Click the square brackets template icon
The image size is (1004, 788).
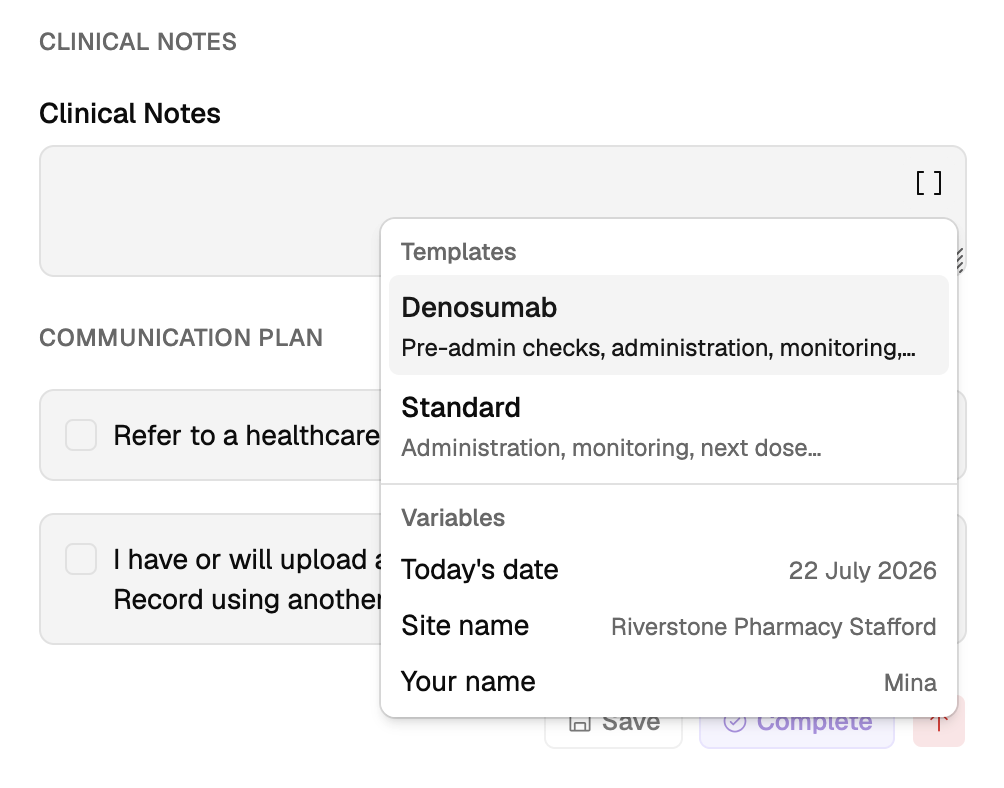pyautogui.click(x=928, y=183)
